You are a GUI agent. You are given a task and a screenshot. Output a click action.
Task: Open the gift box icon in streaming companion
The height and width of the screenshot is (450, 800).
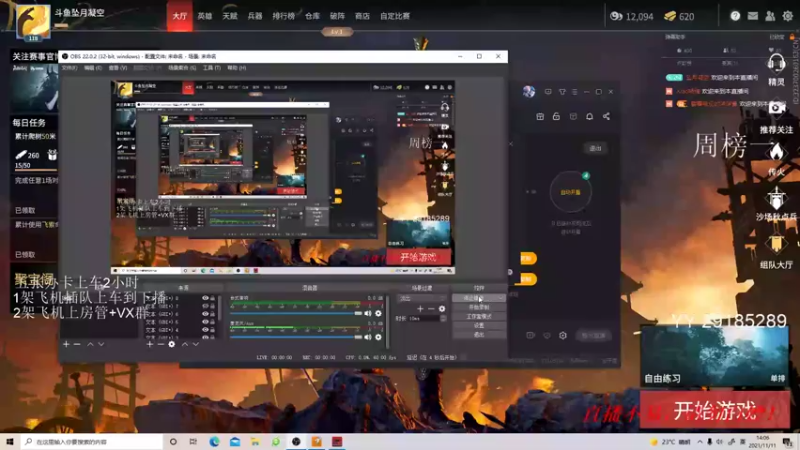tap(540, 116)
